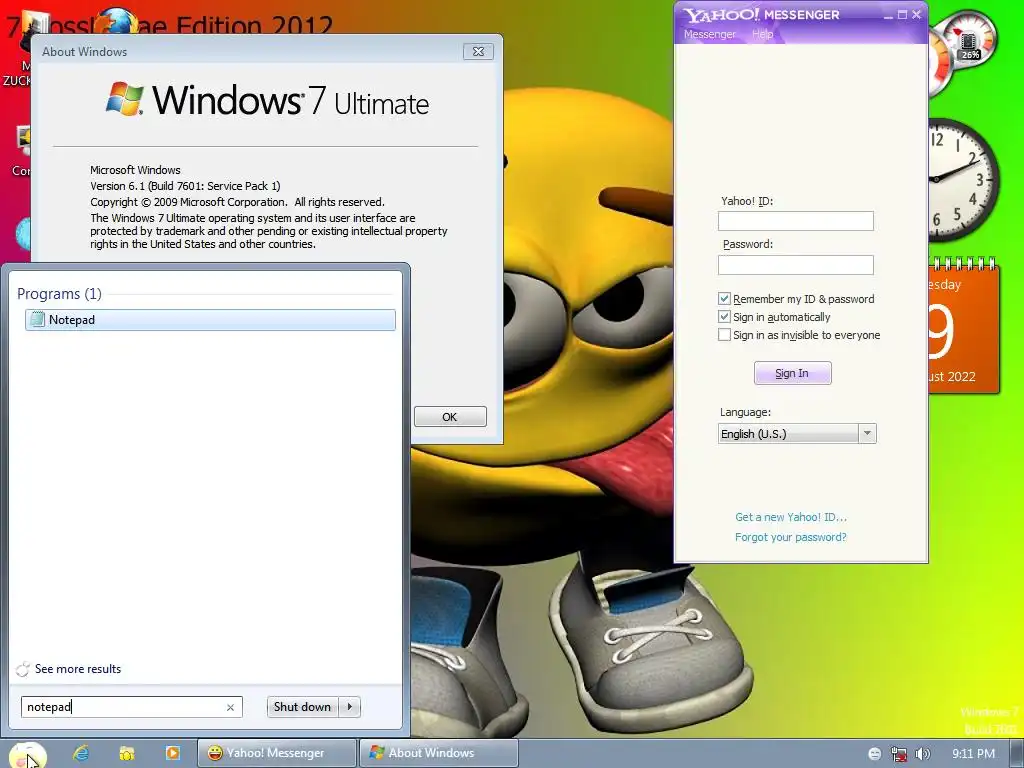Click the Show desktop button at taskbar end

(1017, 754)
